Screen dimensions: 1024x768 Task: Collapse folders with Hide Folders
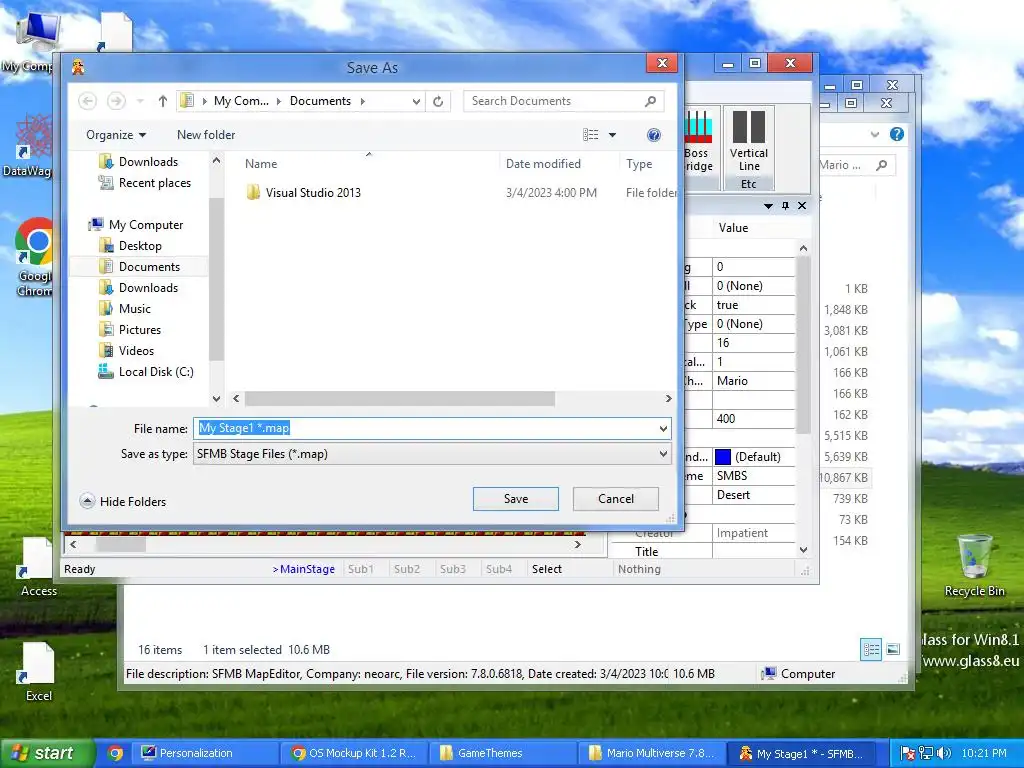pos(123,502)
